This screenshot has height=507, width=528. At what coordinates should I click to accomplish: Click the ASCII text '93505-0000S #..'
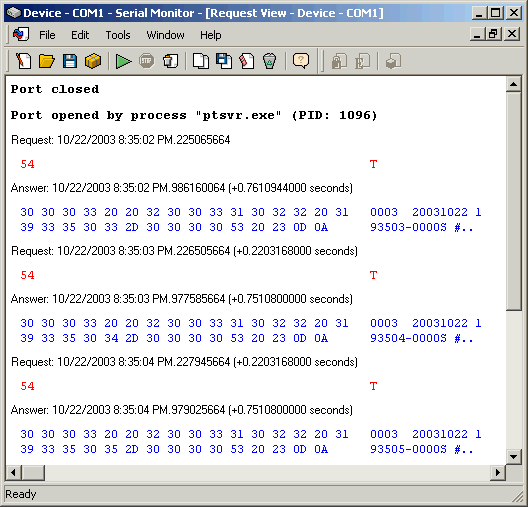[422, 449]
